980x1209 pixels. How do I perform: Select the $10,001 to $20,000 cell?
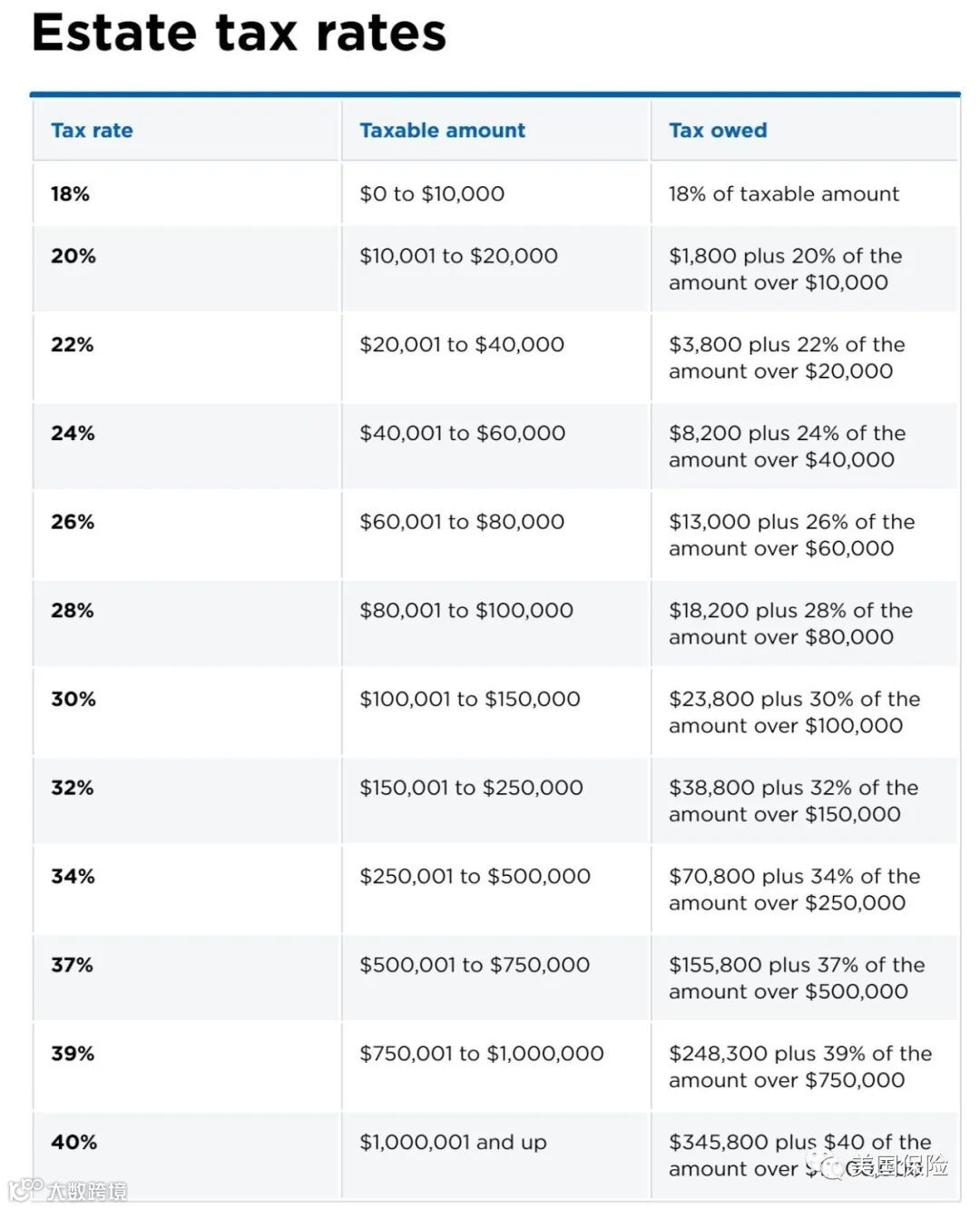coord(458,257)
